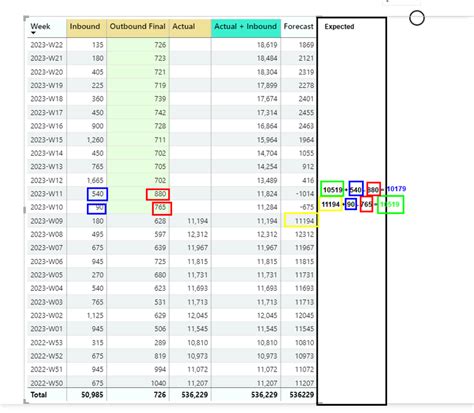The height and width of the screenshot is (413, 474).
Task: Click the Actual value 10,810 in 2022-W53
Action: coord(198,343)
